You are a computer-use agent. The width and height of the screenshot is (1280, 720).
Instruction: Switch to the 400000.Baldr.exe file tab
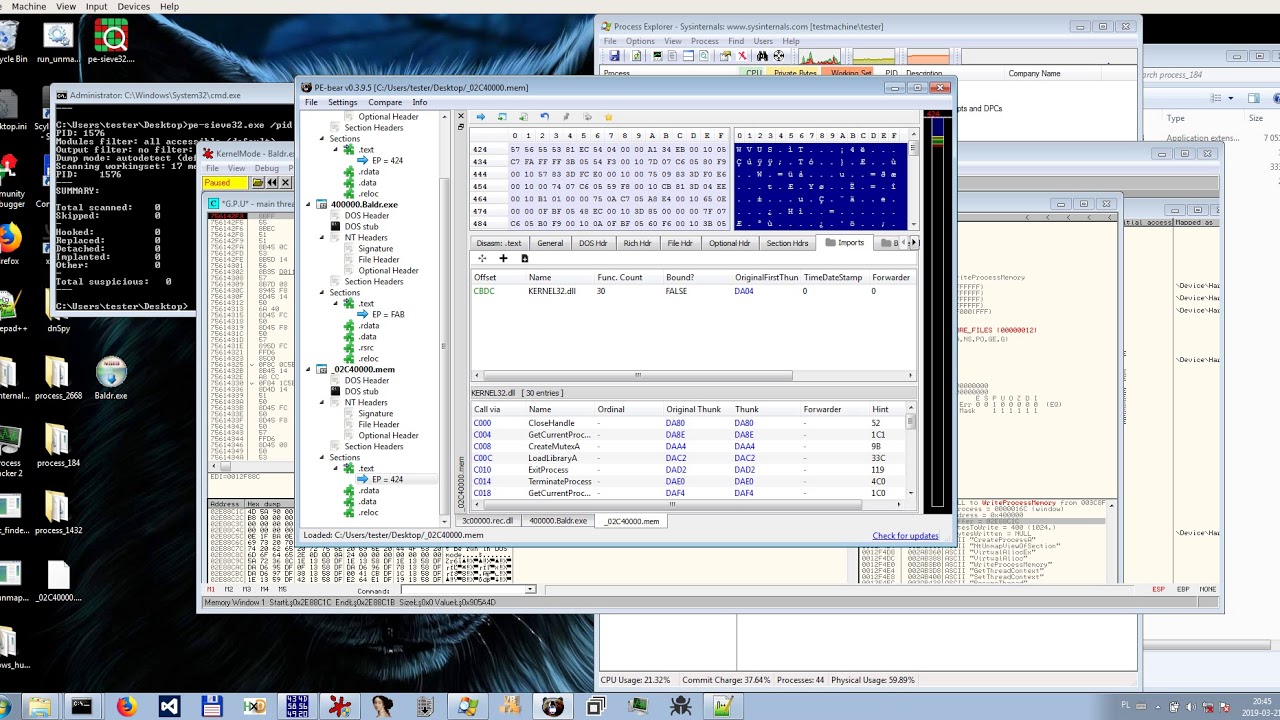[558, 521]
